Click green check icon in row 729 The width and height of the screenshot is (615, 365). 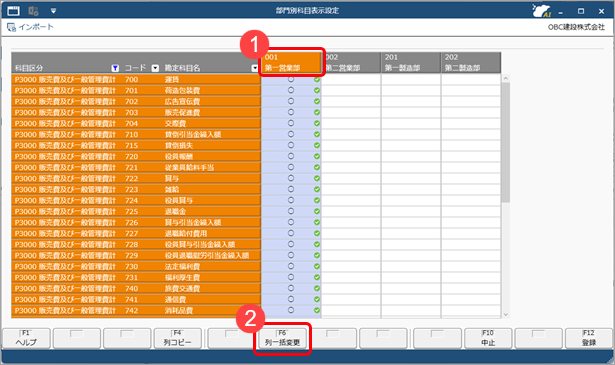317,255
